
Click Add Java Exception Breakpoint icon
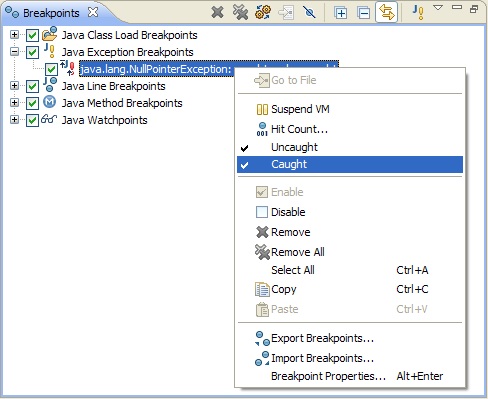pos(418,12)
